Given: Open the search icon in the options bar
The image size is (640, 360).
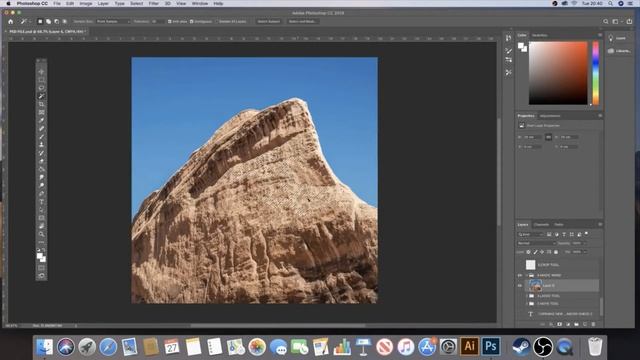Looking at the screenshot, I should point(606,21).
